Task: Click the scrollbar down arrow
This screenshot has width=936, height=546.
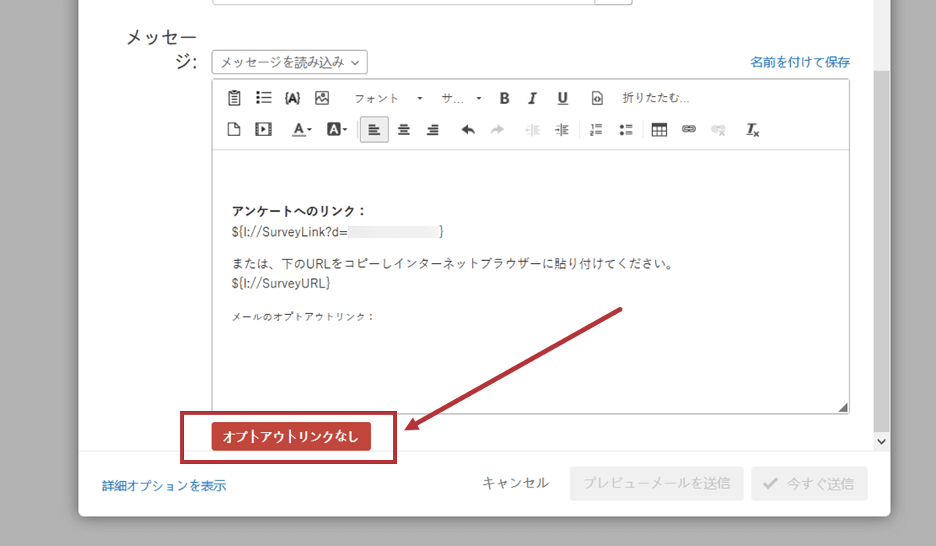Action: tap(882, 442)
